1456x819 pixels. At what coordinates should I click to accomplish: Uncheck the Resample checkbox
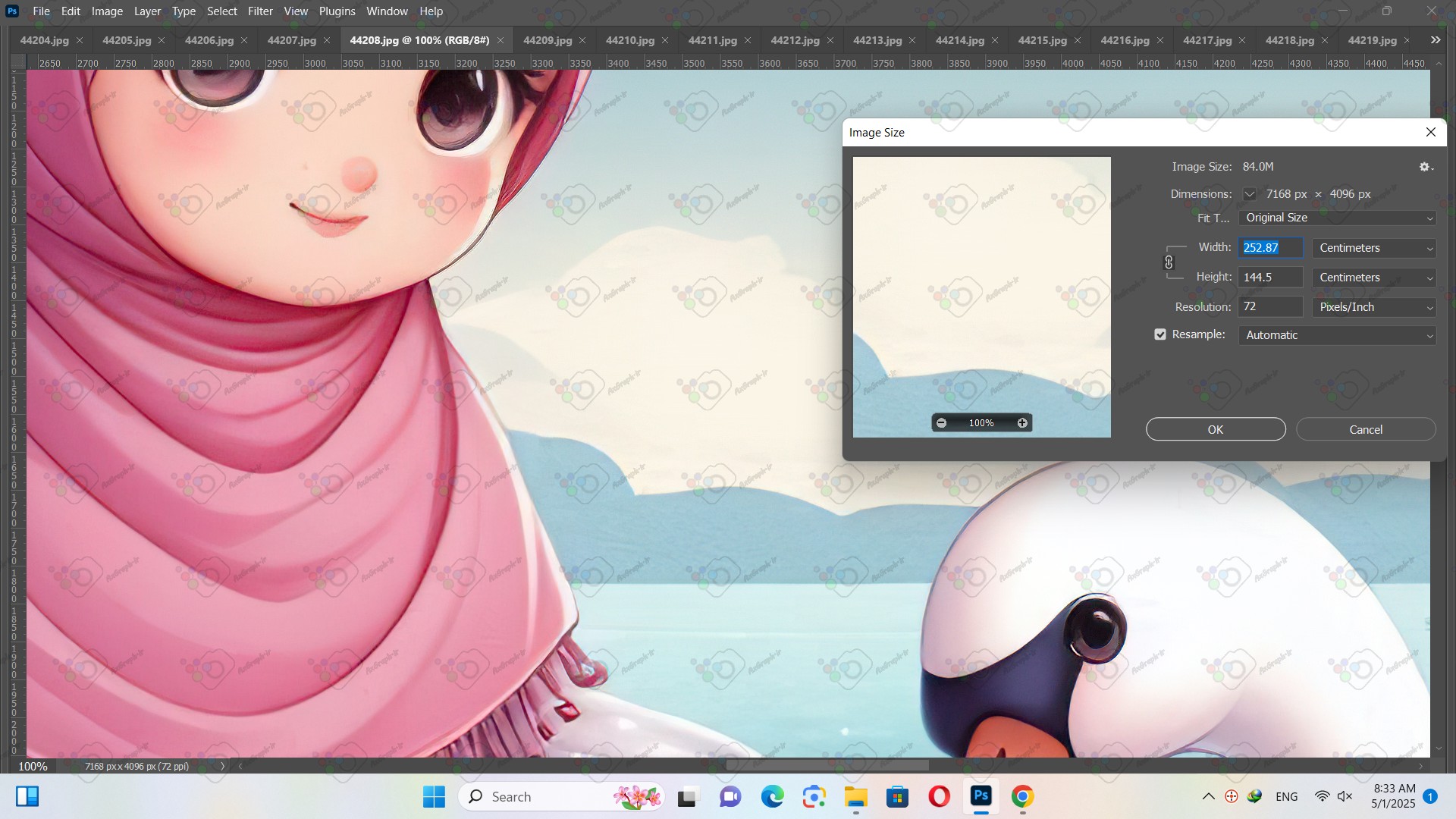tap(1160, 334)
